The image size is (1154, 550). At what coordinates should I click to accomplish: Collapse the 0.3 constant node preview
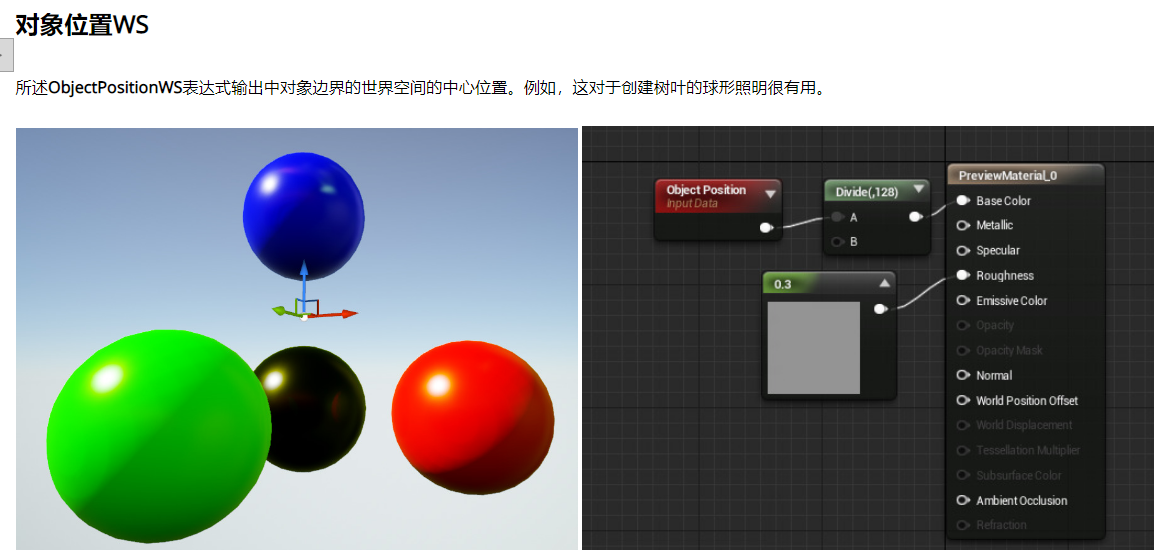click(885, 283)
